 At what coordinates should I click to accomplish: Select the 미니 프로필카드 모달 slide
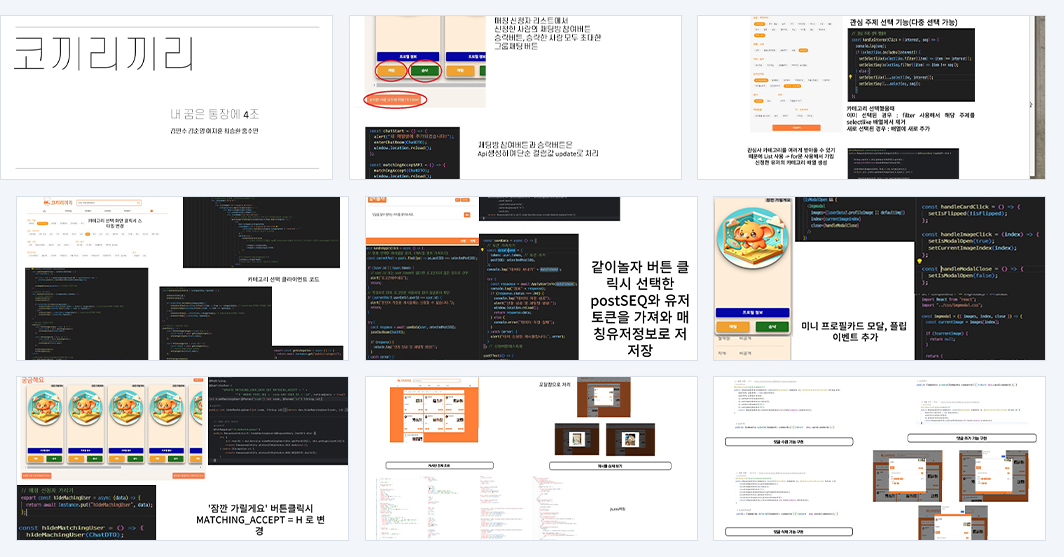point(879,278)
